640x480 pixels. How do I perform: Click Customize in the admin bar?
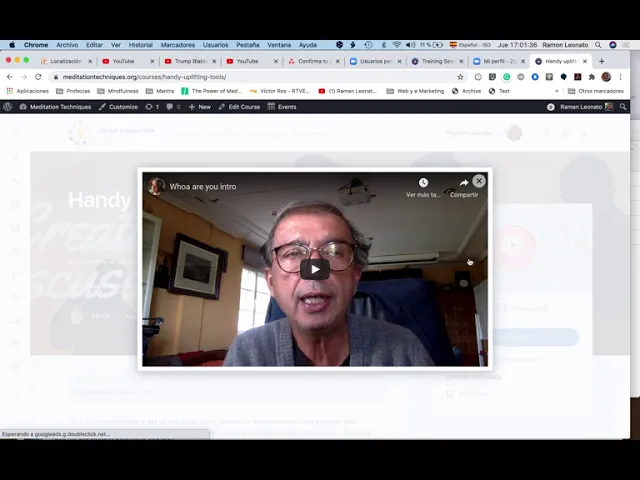[118, 107]
